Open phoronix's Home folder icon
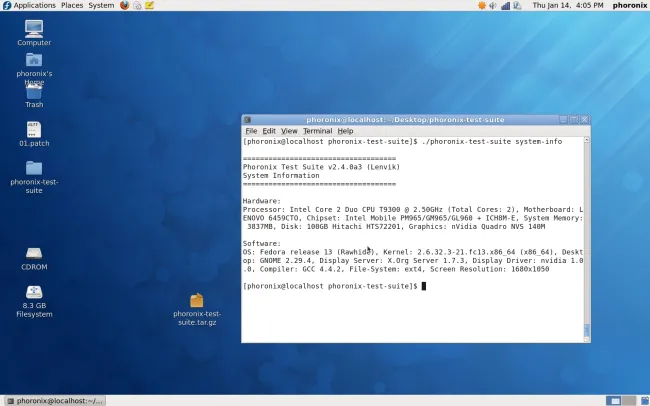 tap(34, 60)
